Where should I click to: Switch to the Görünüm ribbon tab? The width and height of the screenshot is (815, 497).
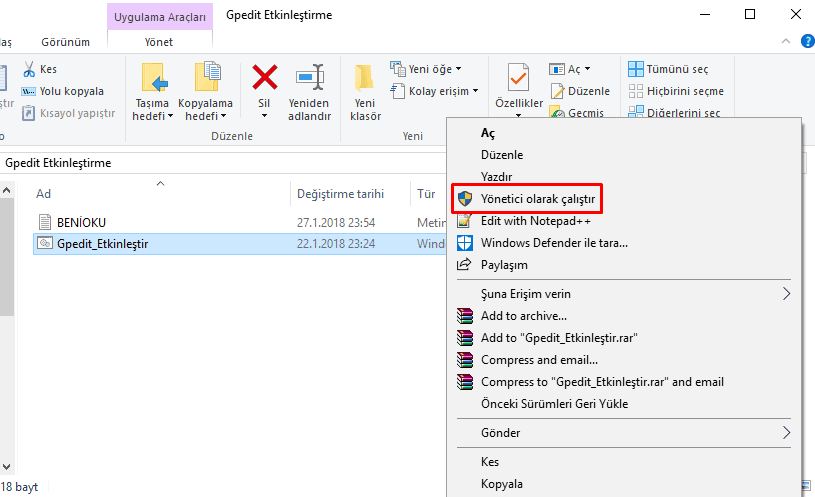(65, 43)
